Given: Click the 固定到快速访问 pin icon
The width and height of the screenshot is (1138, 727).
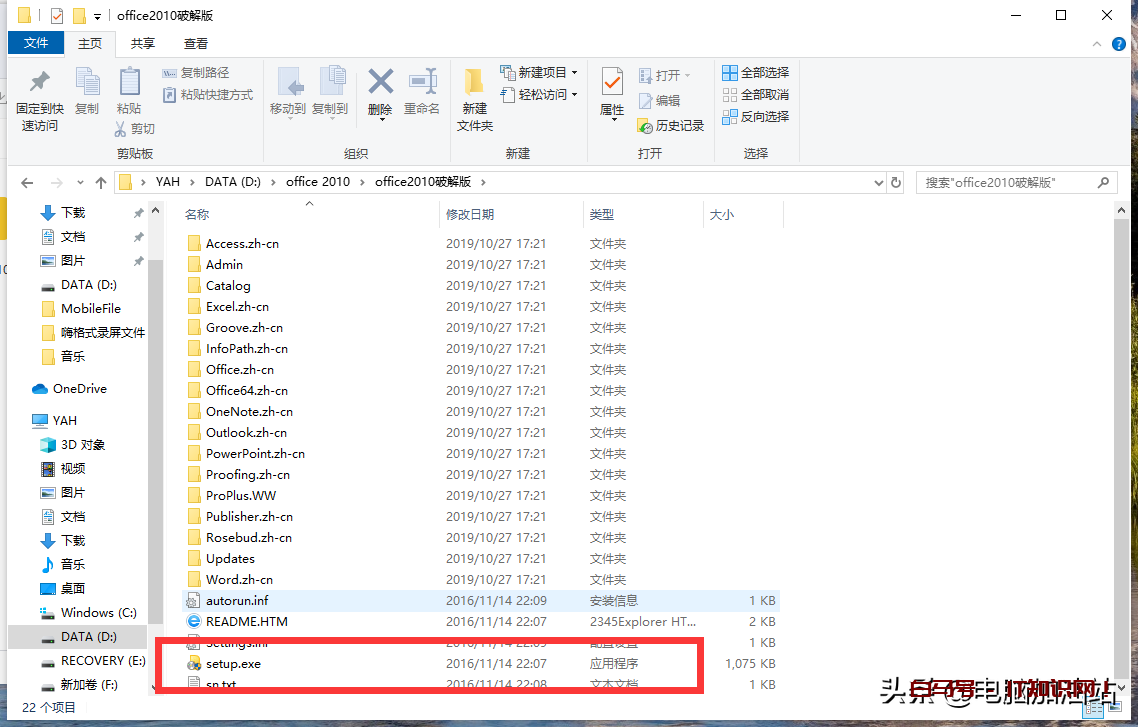Looking at the screenshot, I should (39, 82).
